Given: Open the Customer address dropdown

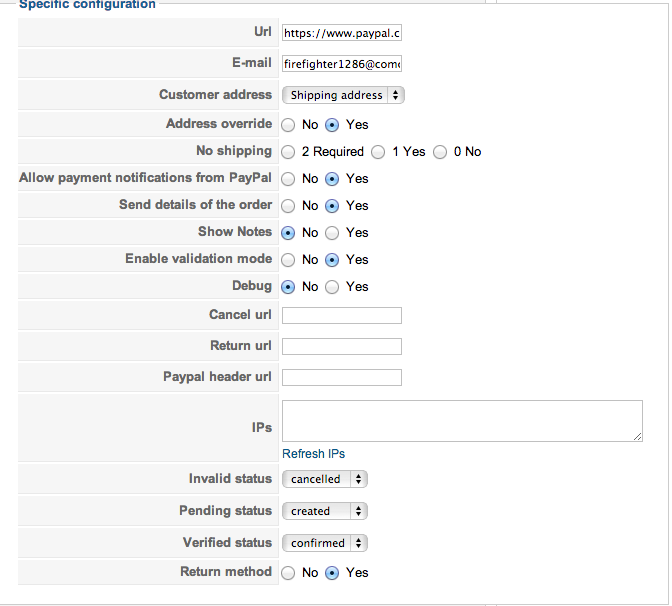Looking at the screenshot, I should (343, 95).
